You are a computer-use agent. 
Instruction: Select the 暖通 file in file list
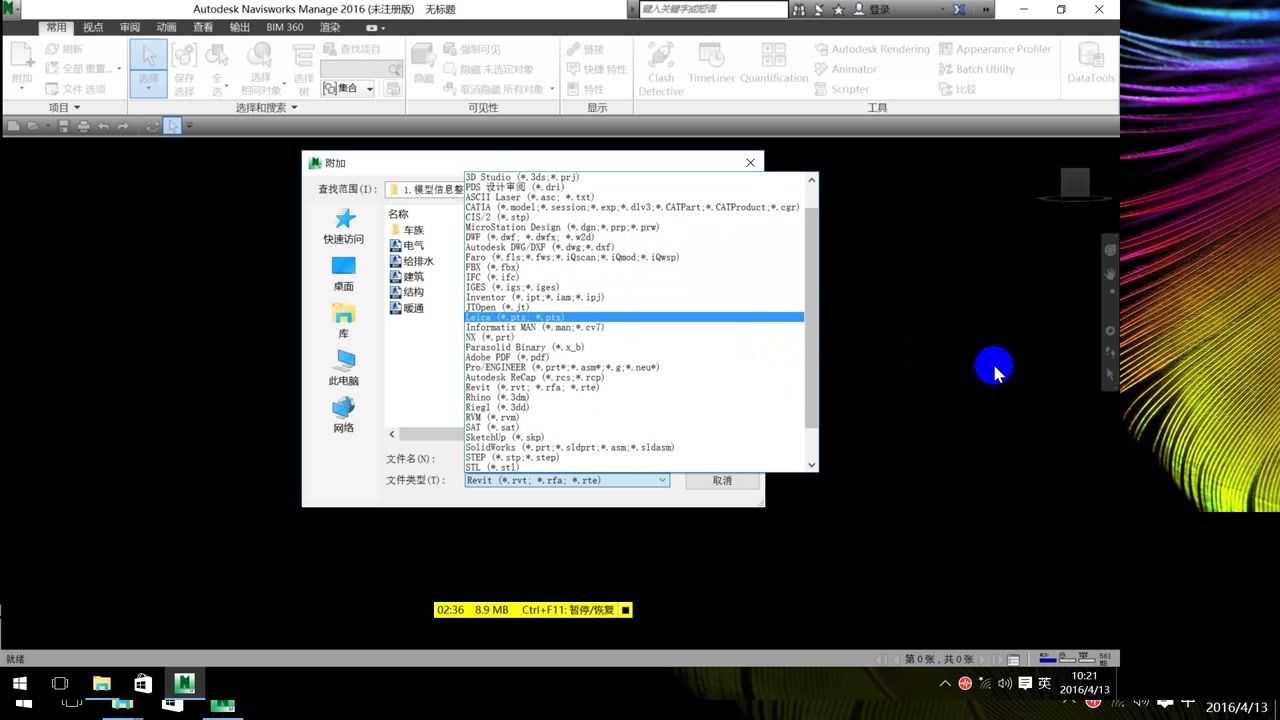click(x=407, y=309)
